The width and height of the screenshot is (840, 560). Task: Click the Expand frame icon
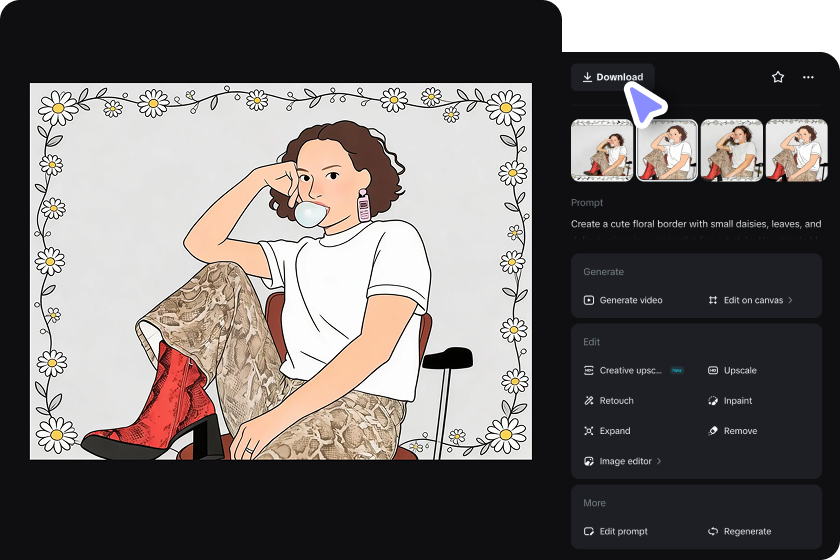coord(589,431)
